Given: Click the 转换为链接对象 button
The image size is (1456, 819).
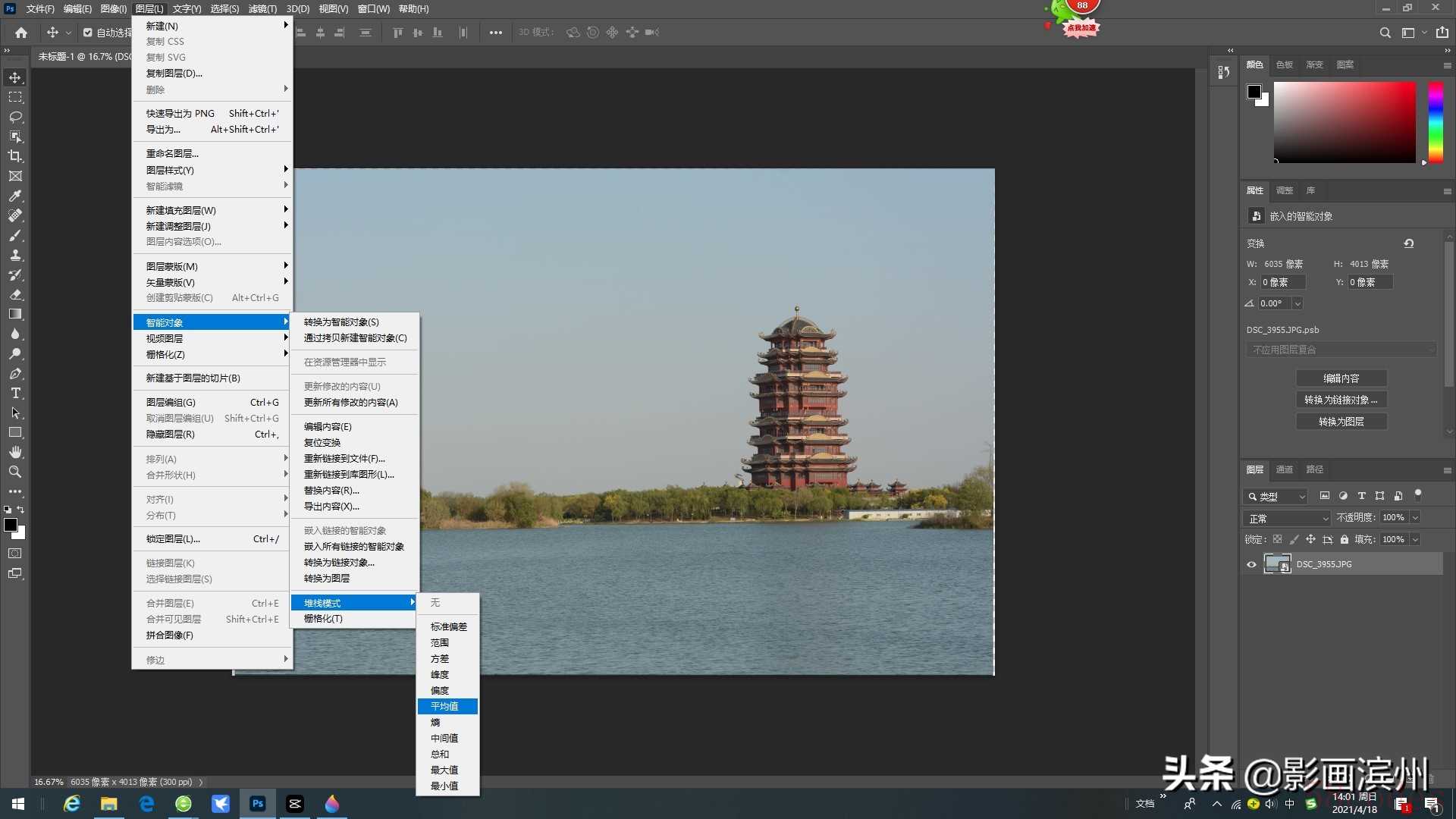Looking at the screenshot, I should point(1341,400).
